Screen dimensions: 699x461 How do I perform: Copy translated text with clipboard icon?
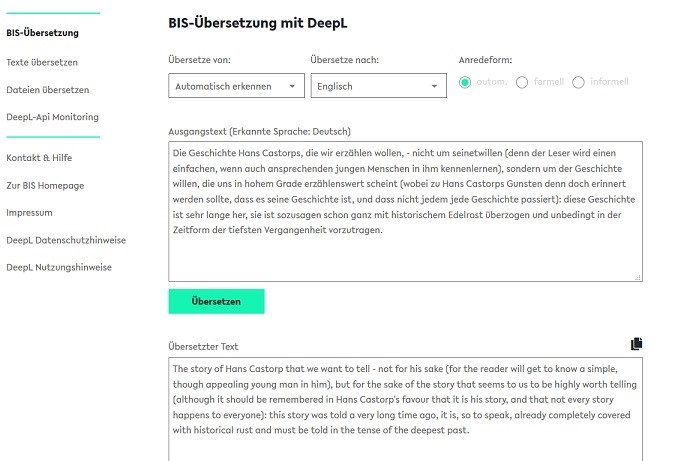click(x=637, y=344)
